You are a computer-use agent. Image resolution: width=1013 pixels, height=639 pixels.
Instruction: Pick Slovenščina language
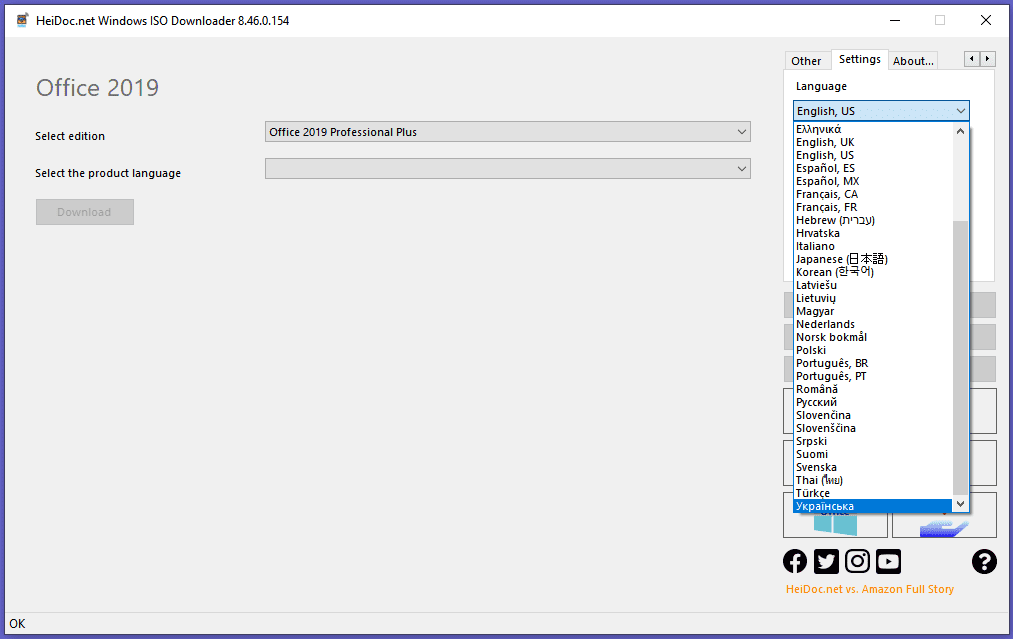point(873,428)
